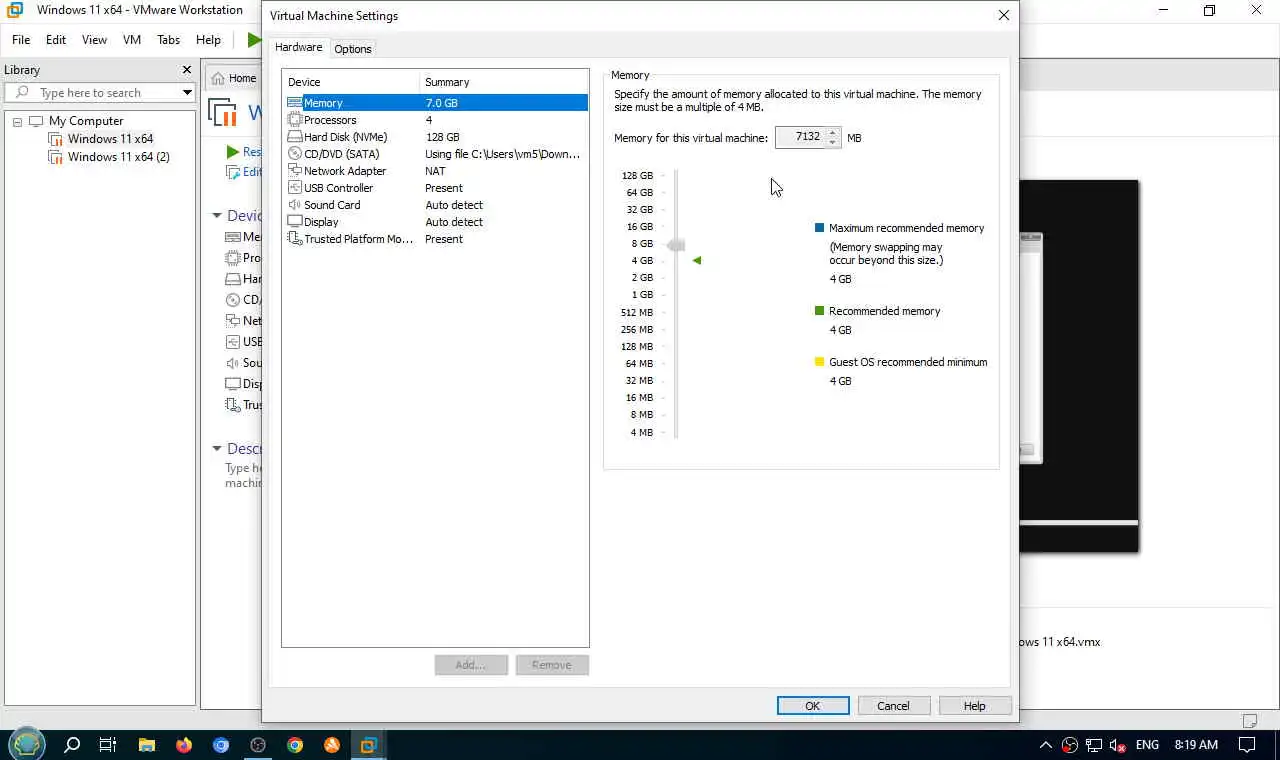Launch Google Chrome from the taskbar
Screen dimensions: 1280x760
coord(295,745)
